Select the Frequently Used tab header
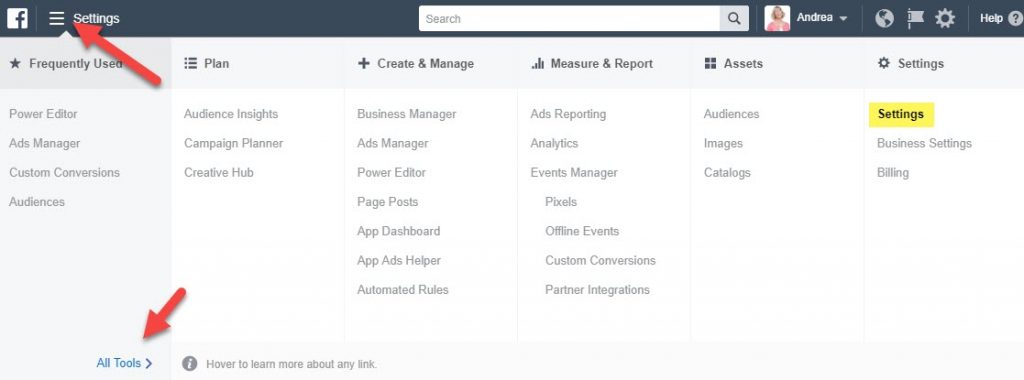Screen dimensions: 1024x380 (x=86, y=63)
